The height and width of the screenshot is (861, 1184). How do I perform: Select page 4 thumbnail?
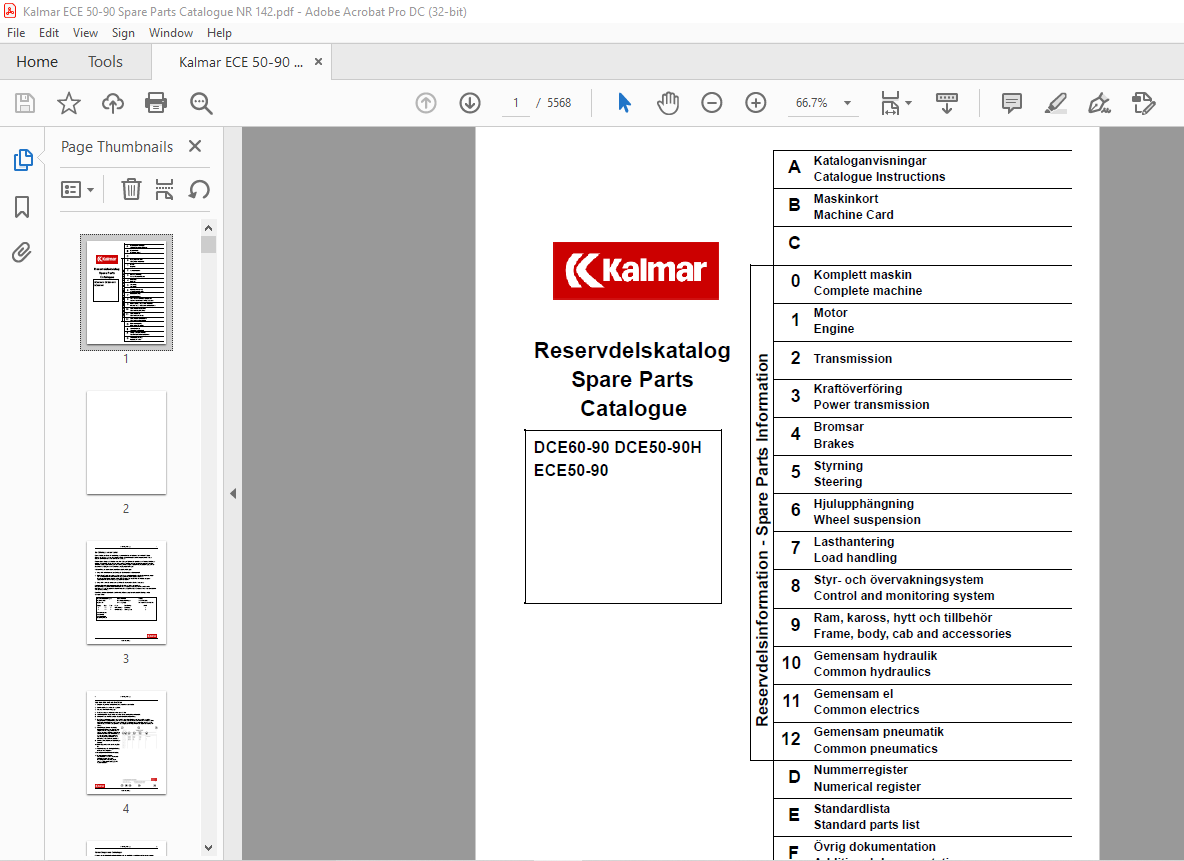[x=126, y=742]
